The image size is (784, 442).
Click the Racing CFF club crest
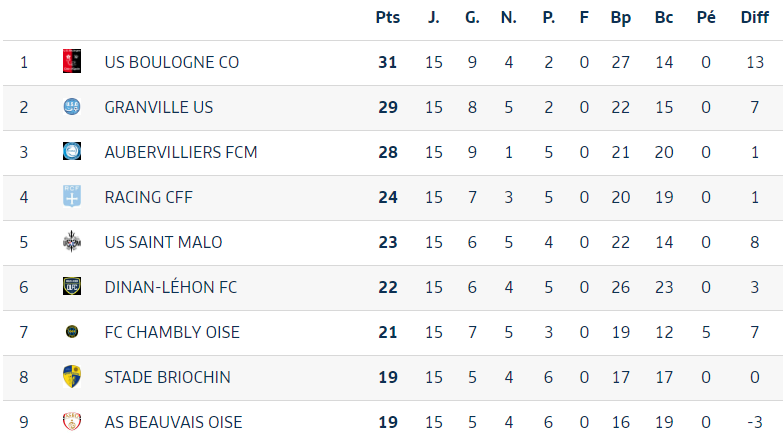click(x=72, y=196)
